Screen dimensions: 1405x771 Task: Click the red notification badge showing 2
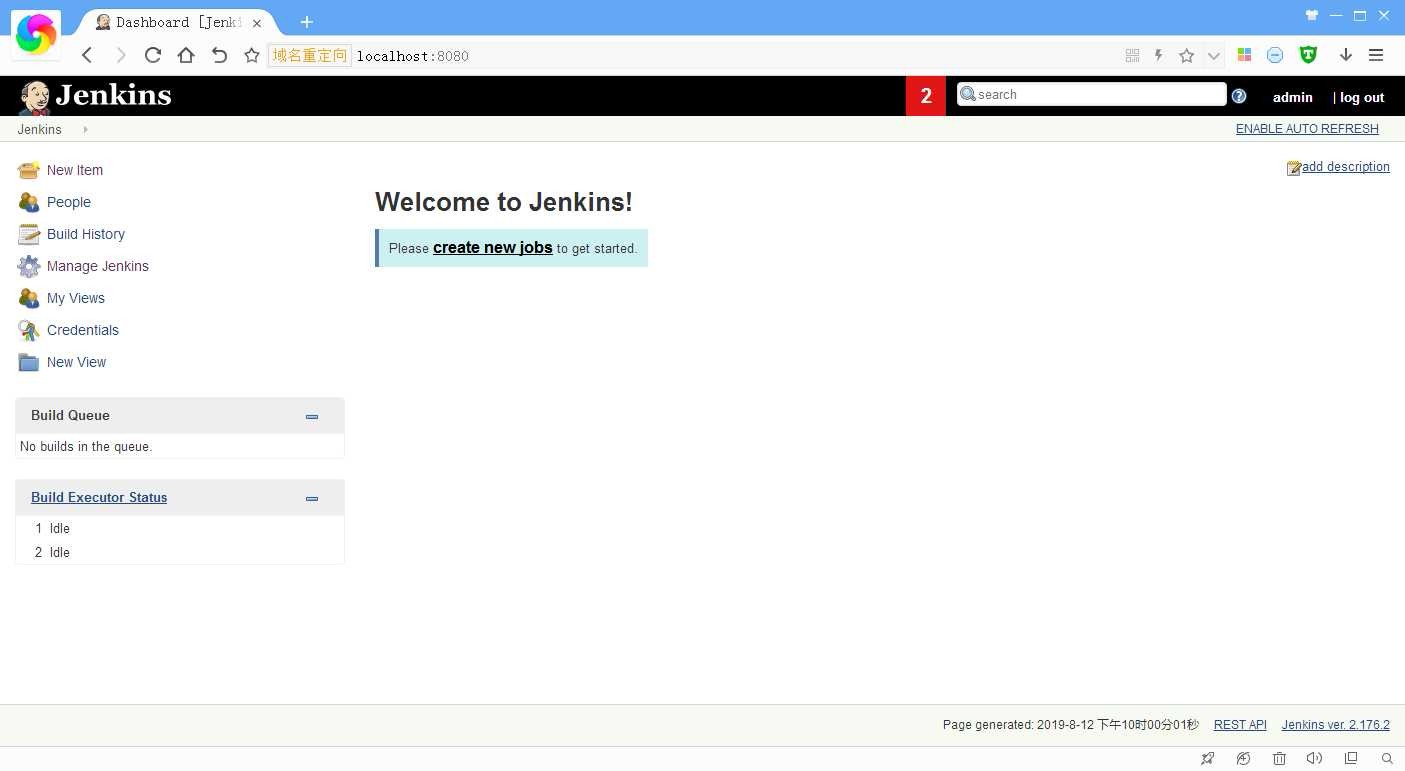click(926, 96)
